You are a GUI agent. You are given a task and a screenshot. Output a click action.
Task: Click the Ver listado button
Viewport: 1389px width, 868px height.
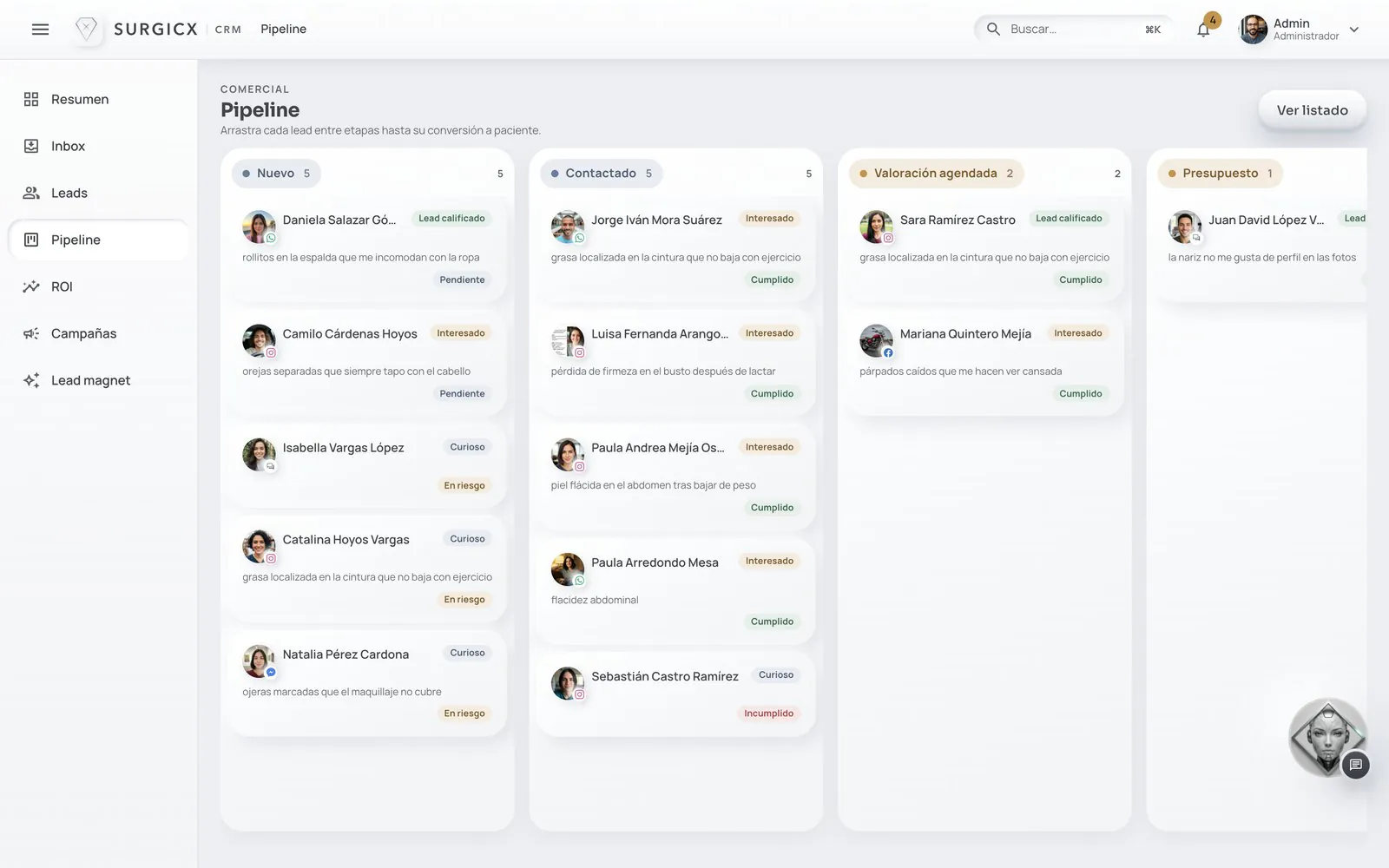pos(1312,110)
